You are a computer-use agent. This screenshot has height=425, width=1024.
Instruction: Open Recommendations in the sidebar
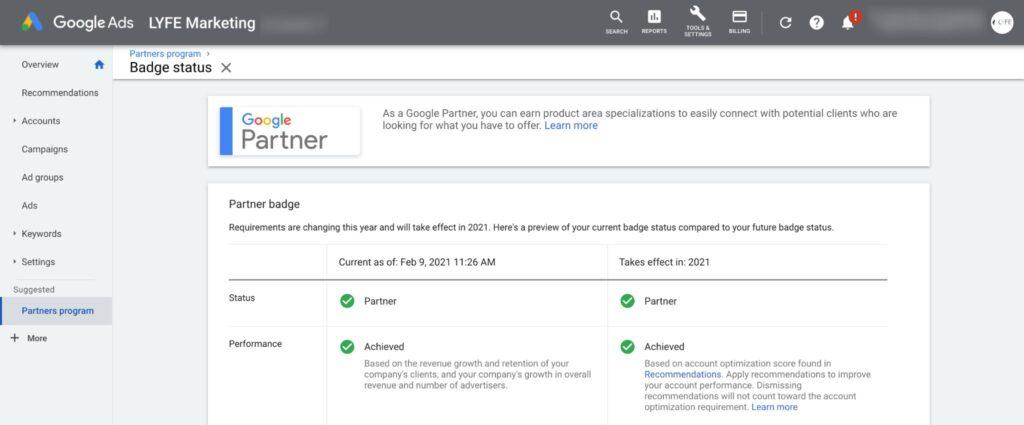(60, 93)
